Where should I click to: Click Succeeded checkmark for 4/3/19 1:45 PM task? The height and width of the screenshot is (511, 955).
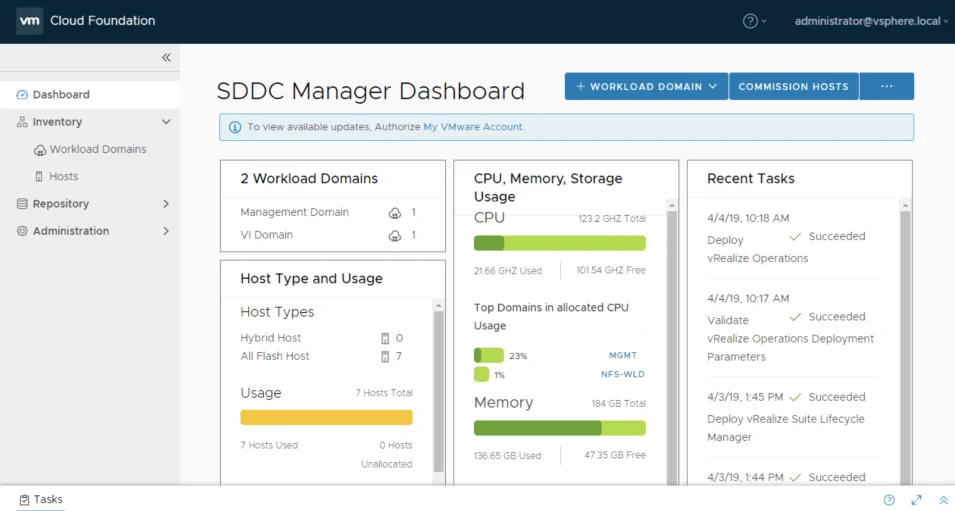[x=795, y=397]
